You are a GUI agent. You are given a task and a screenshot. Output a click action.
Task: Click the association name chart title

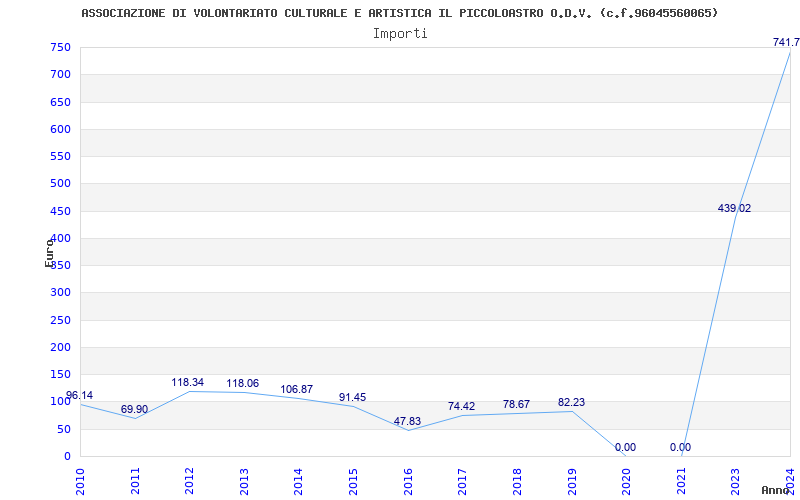(x=400, y=13)
